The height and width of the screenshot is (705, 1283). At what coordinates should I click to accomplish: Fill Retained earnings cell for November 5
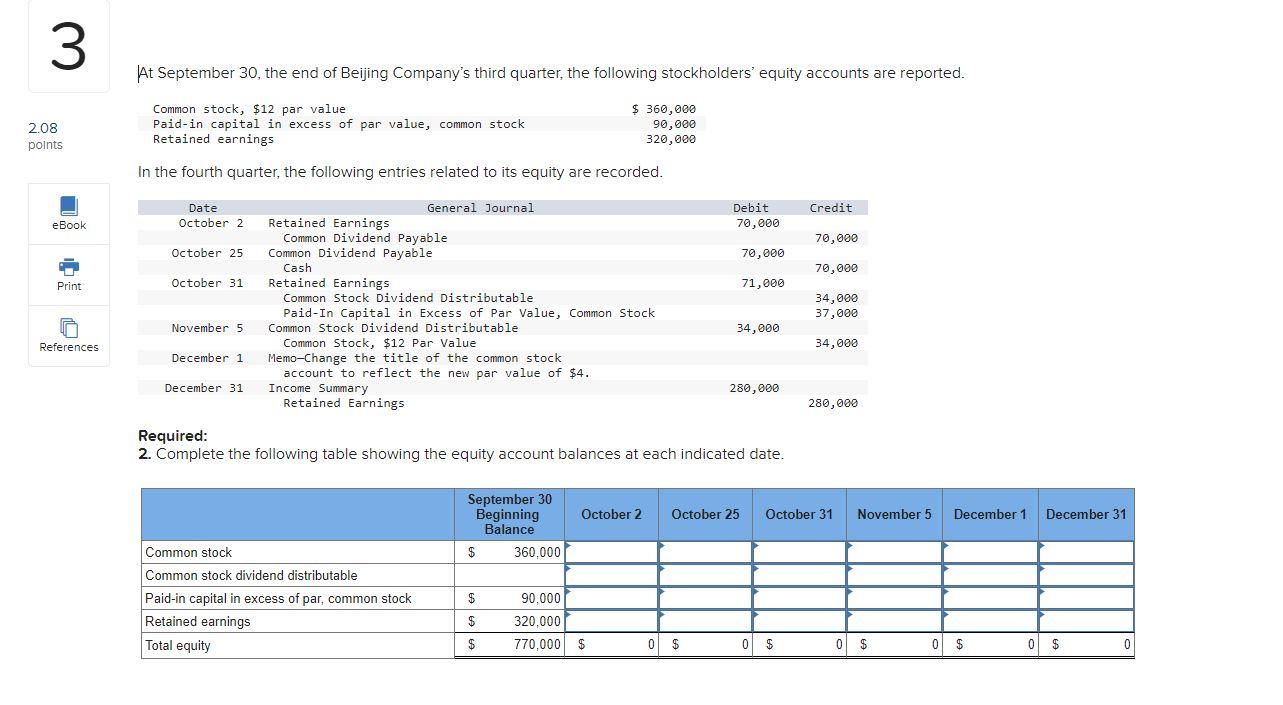point(894,621)
